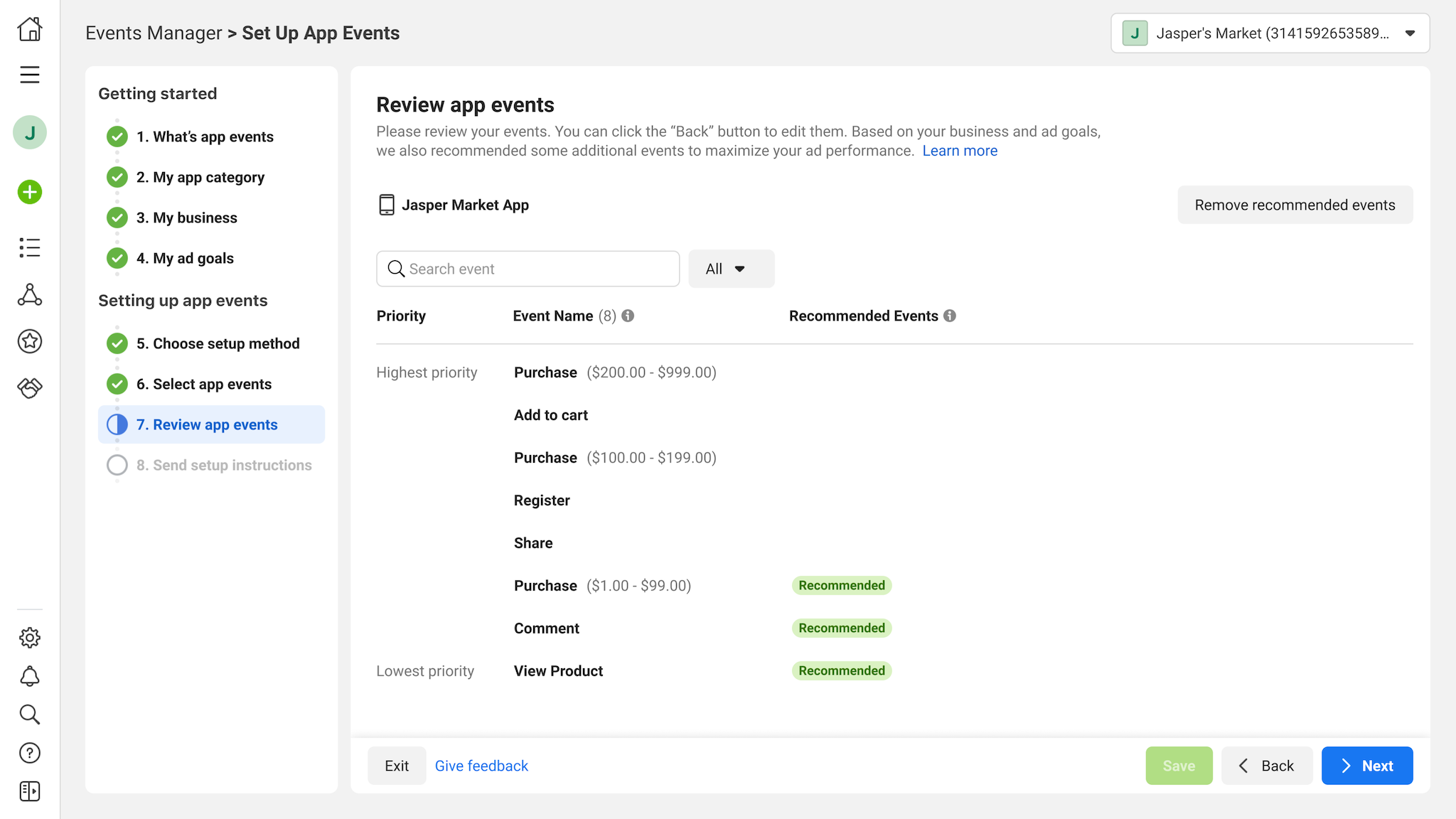The height and width of the screenshot is (819, 1456).
Task: Click the star badge sidebar icon
Action: [x=30, y=341]
